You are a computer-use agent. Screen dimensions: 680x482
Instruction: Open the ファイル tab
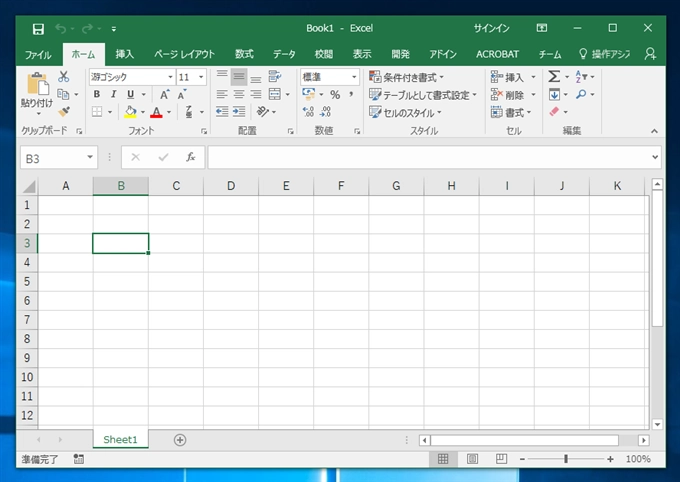coord(38,54)
